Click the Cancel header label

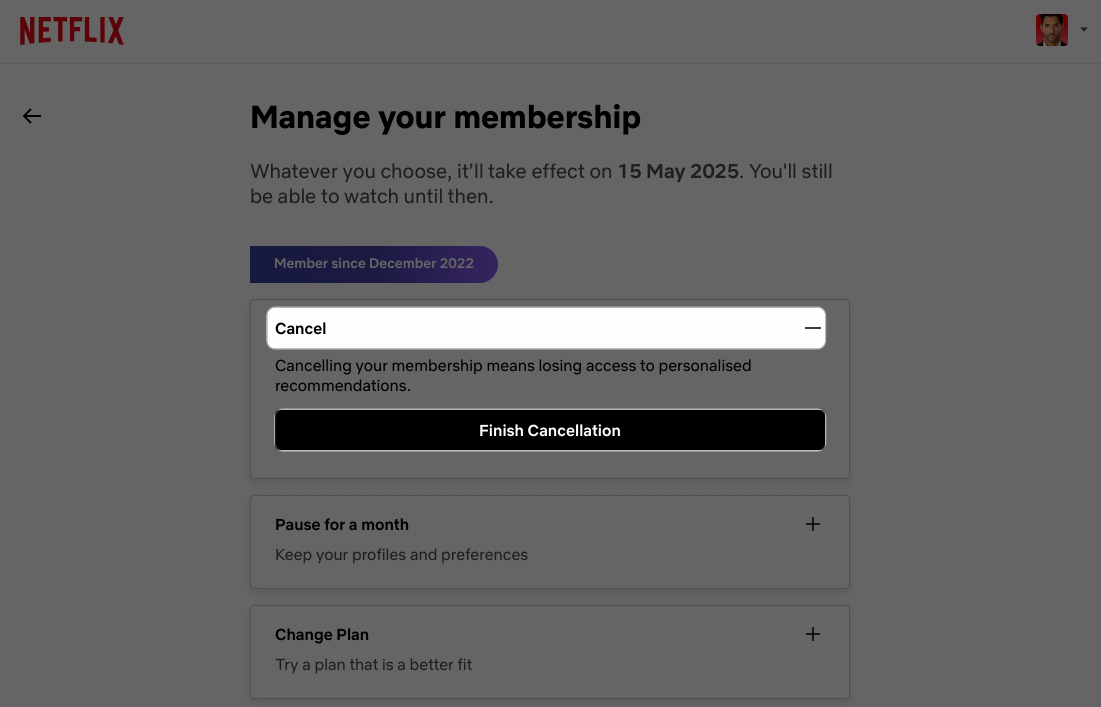[x=300, y=328]
